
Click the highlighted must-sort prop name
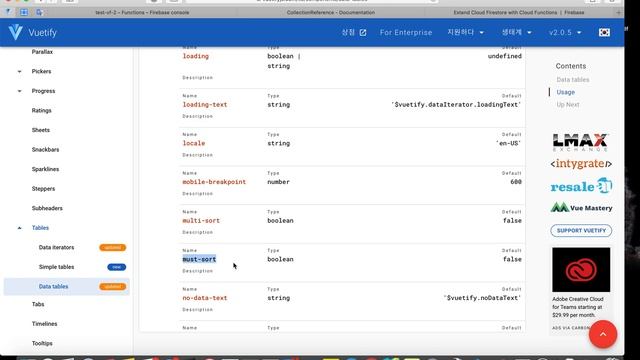(x=199, y=259)
